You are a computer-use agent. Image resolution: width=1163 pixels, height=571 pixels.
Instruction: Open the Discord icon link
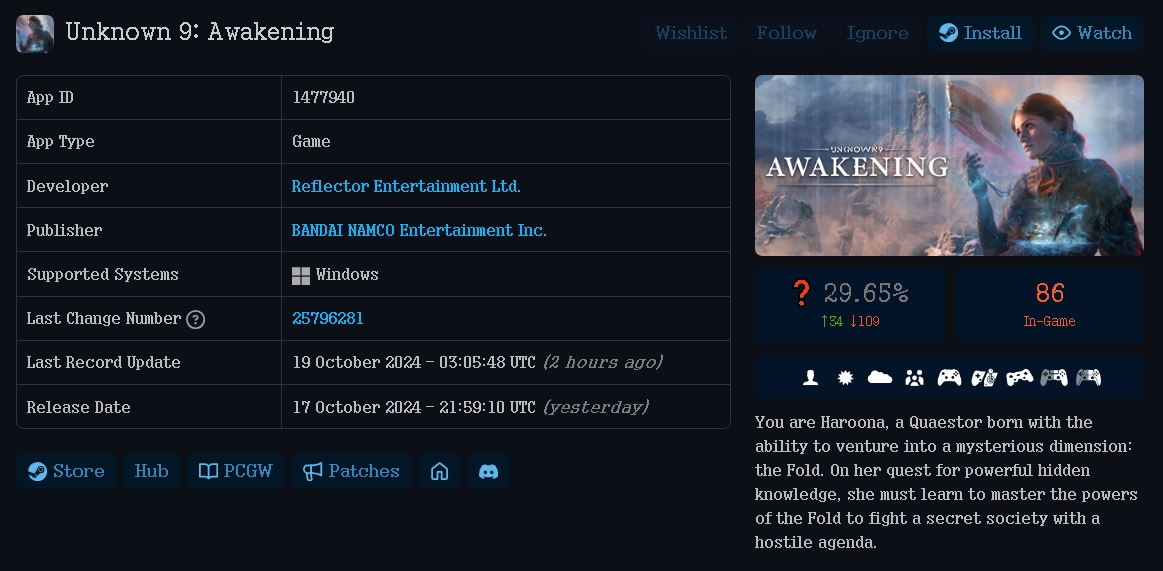[x=488, y=471]
